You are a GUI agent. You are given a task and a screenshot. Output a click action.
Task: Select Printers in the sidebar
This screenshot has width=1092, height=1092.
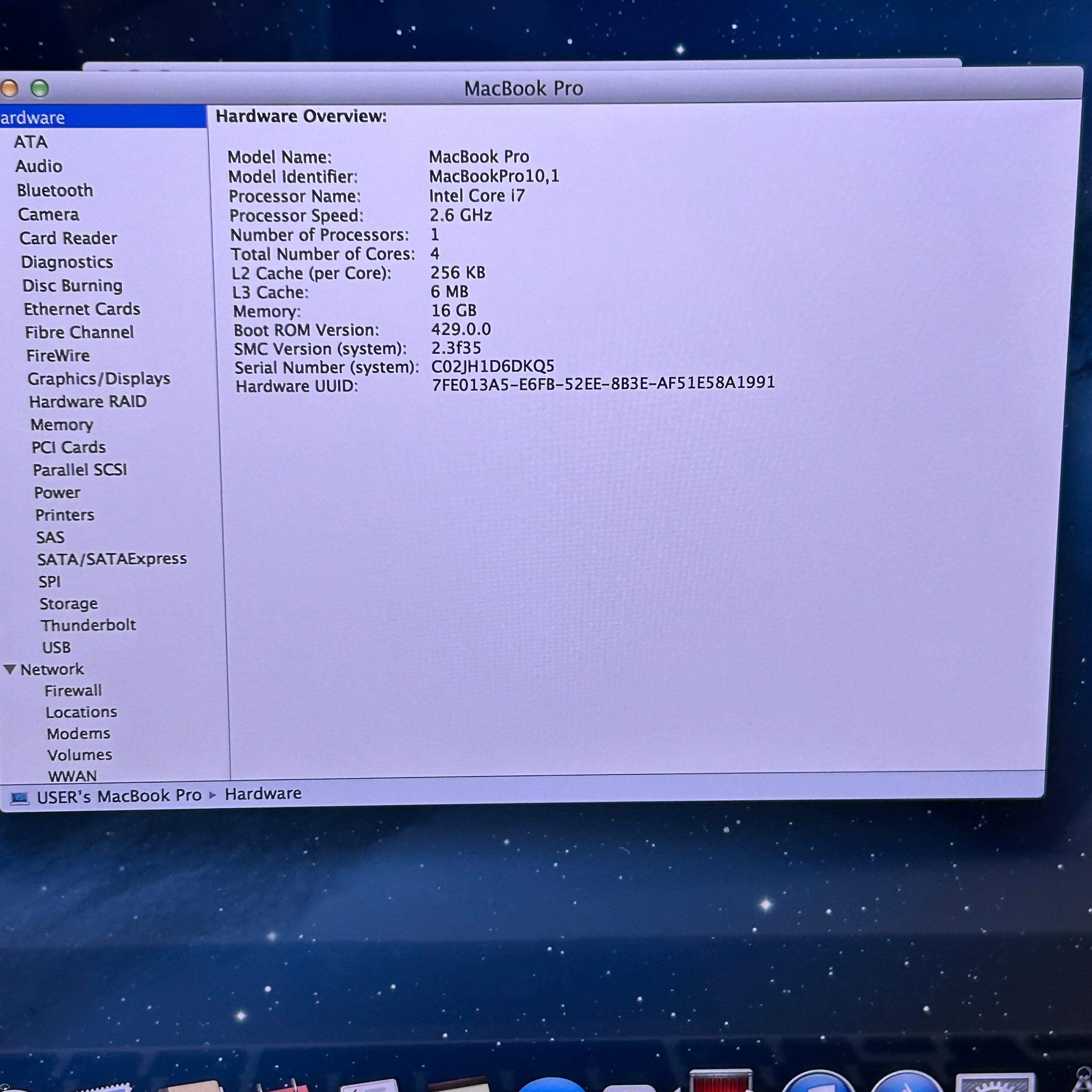point(64,515)
